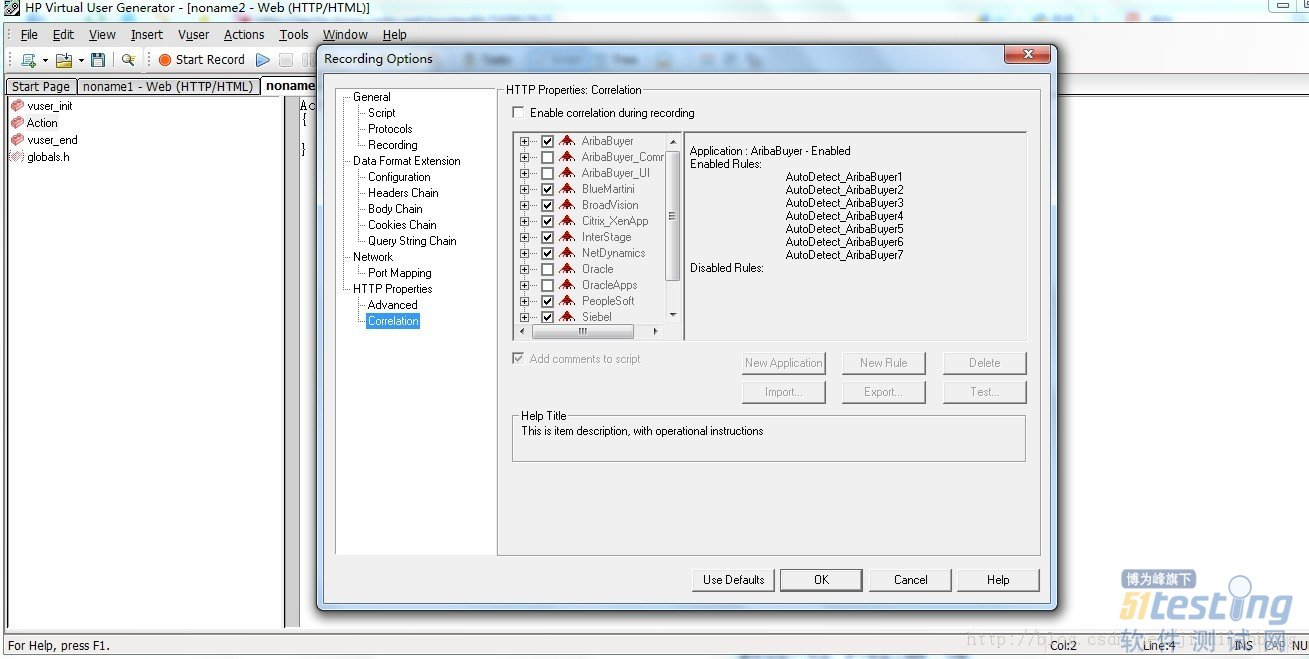Click the blue Run play icon
This screenshot has width=1309, height=659.
(263, 60)
